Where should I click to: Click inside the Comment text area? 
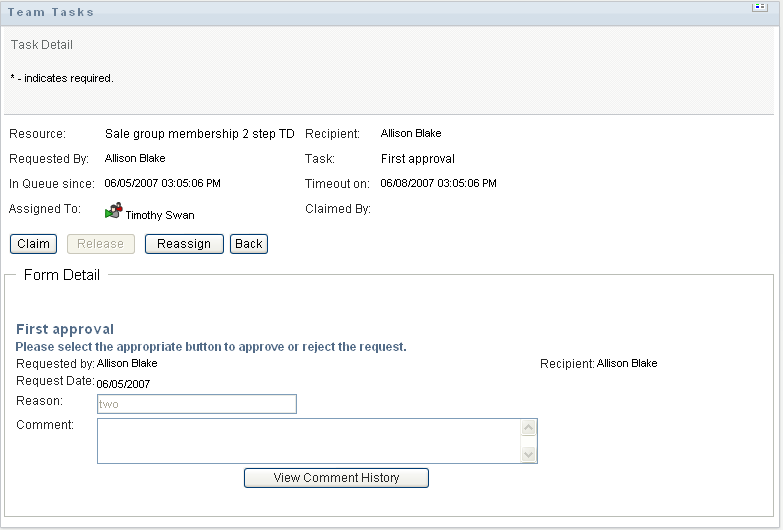[309, 441]
